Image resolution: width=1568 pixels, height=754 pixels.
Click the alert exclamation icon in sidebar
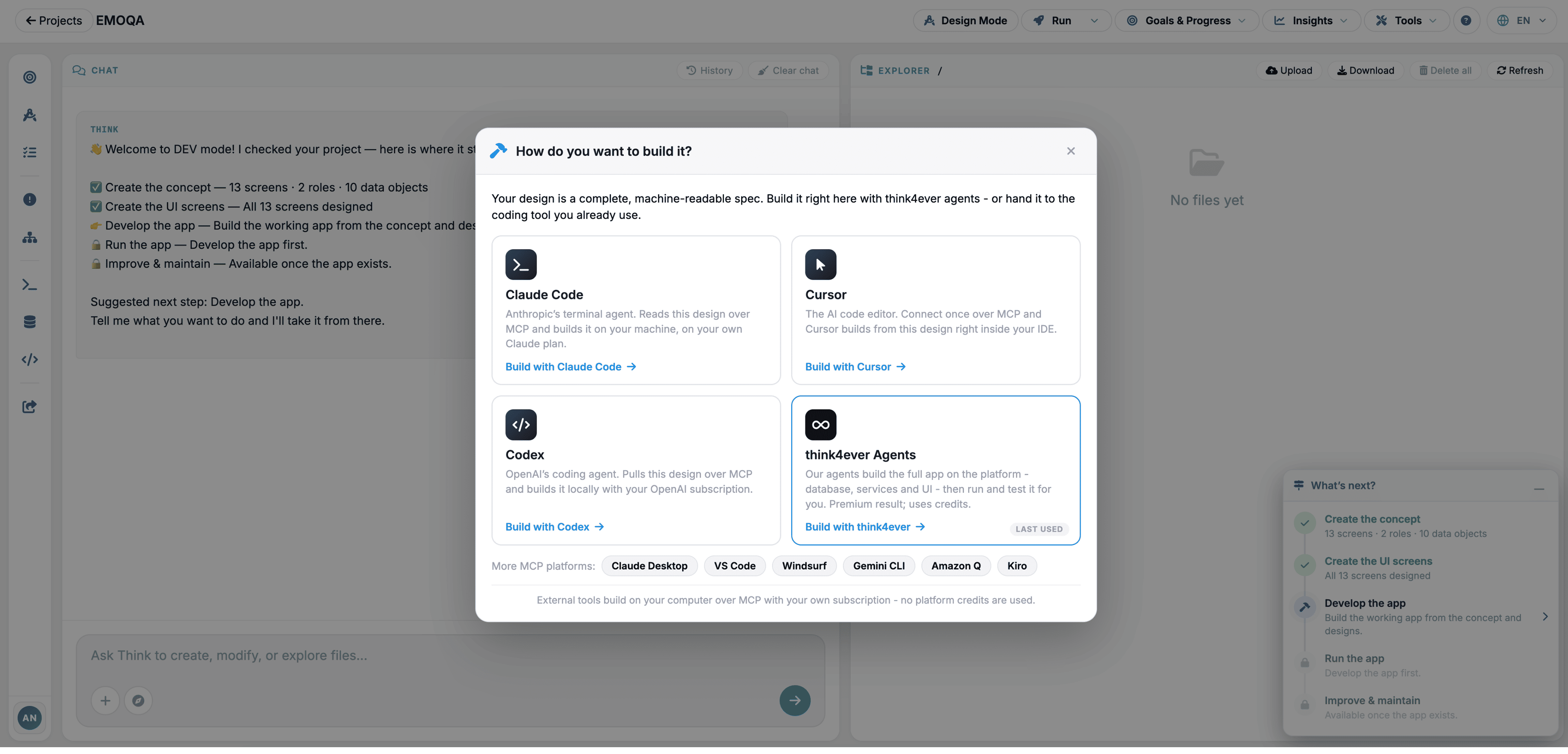29,200
